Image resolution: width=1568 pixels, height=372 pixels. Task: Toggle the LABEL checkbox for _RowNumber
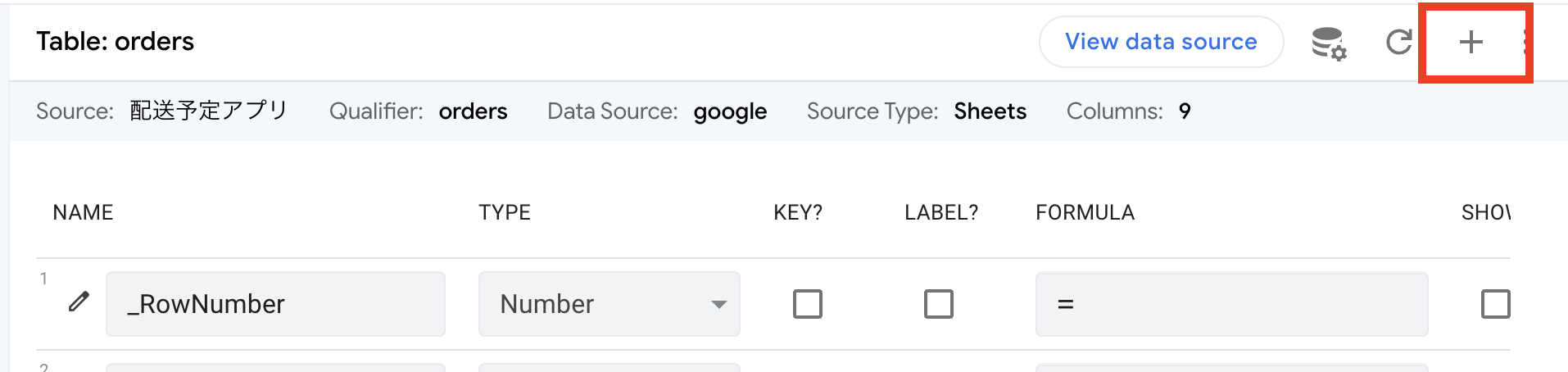click(938, 304)
